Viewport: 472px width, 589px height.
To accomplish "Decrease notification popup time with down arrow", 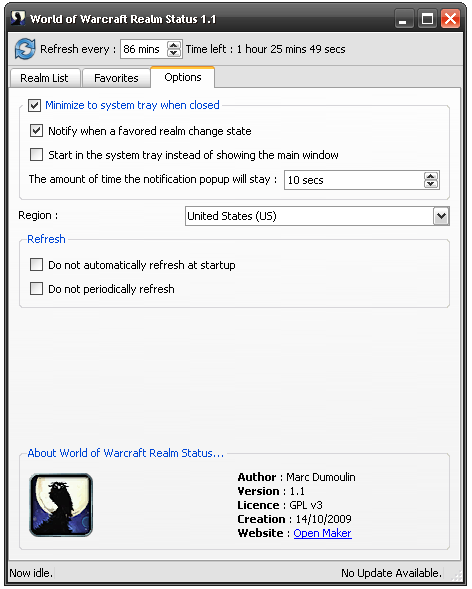I will [x=431, y=184].
